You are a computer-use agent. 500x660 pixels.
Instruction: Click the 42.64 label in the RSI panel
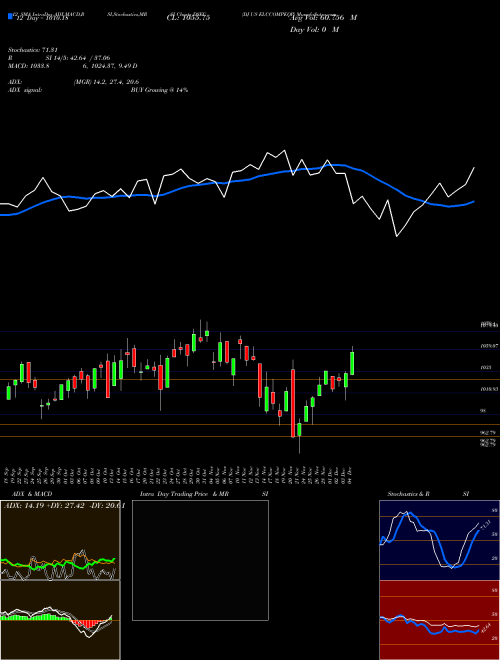[484, 628]
